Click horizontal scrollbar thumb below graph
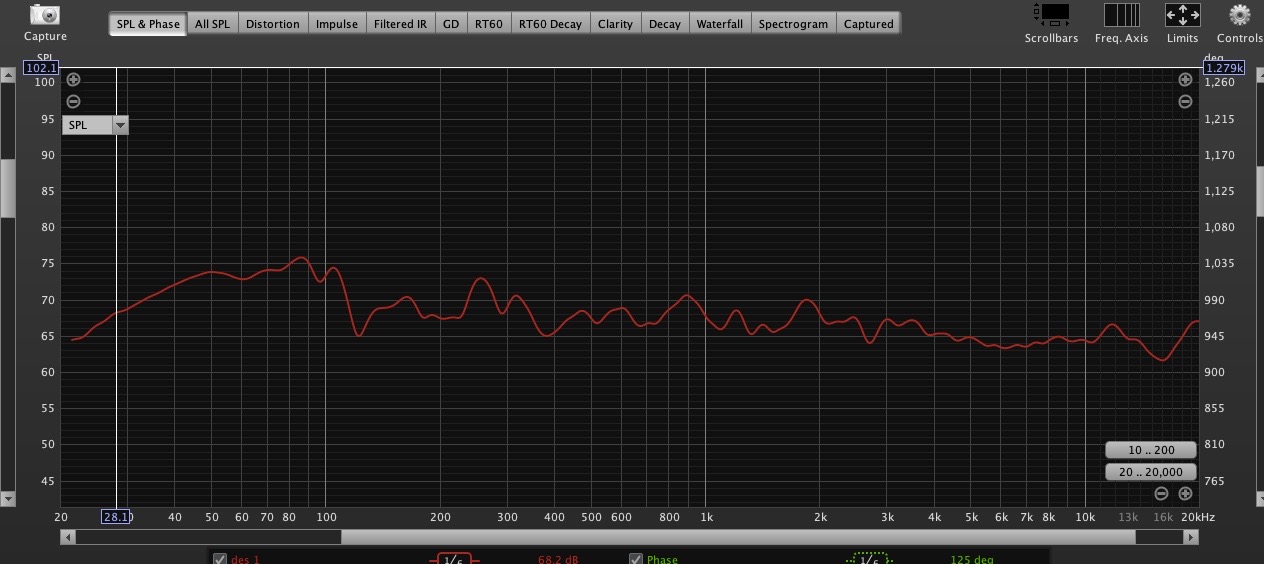Image resolution: width=1264 pixels, height=564 pixels. click(738, 537)
